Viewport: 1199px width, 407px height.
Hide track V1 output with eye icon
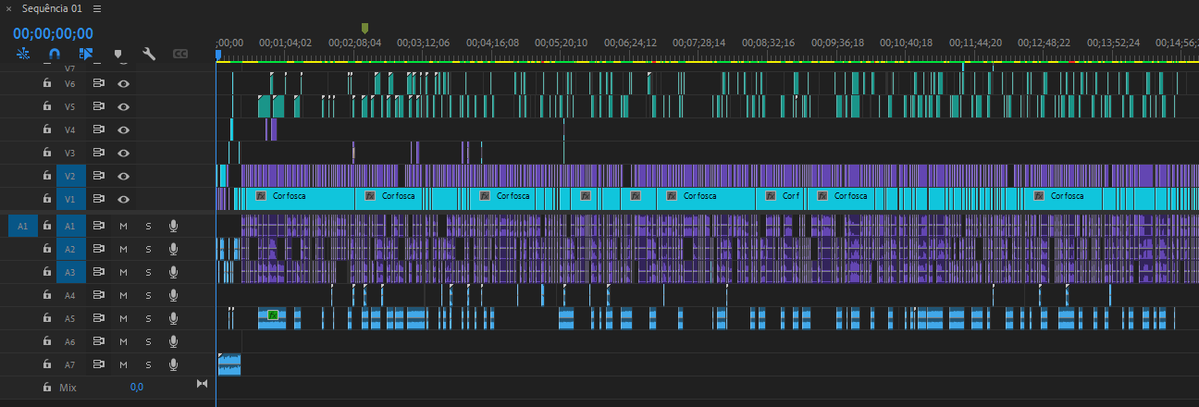tap(123, 199)
